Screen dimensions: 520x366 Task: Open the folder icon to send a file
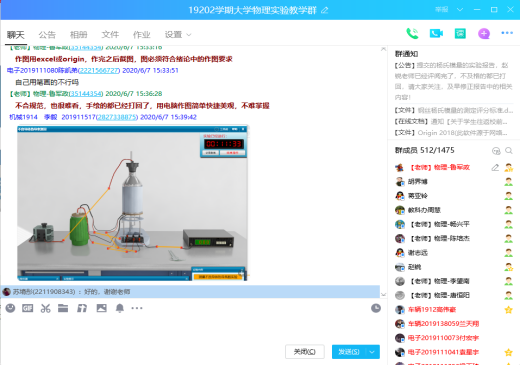(63, 308)
